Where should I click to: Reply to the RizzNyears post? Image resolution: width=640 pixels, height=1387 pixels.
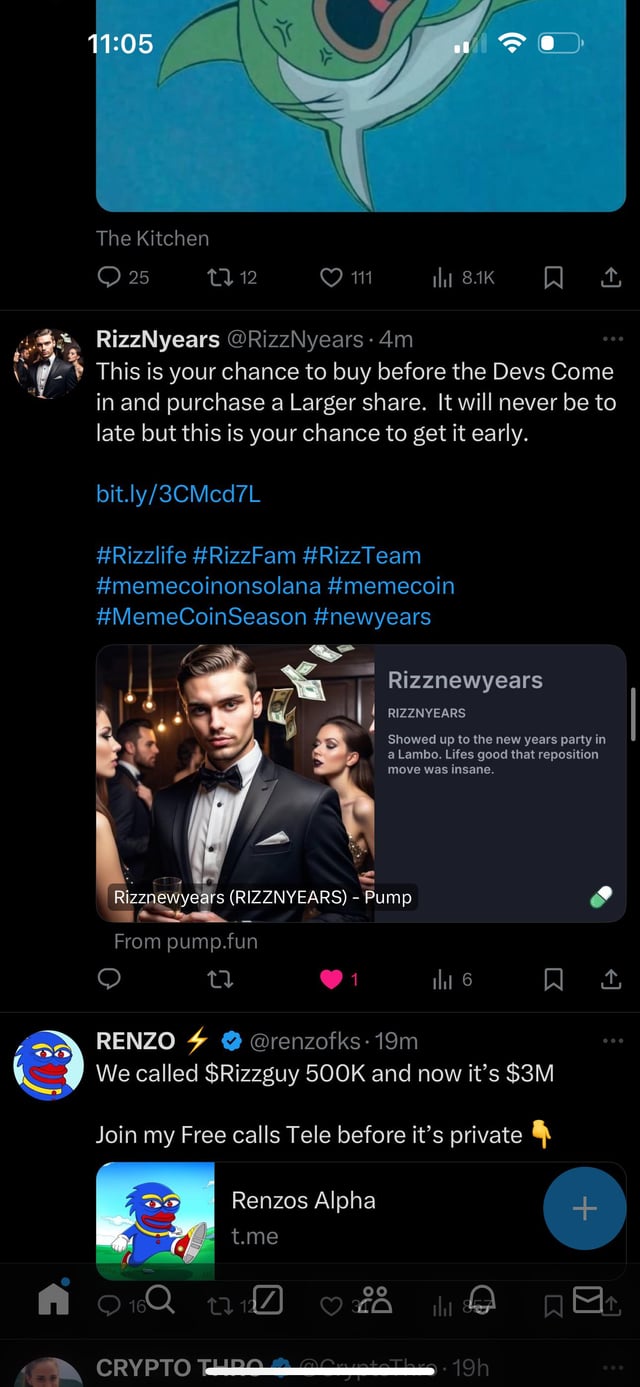[x=109, y=979]
